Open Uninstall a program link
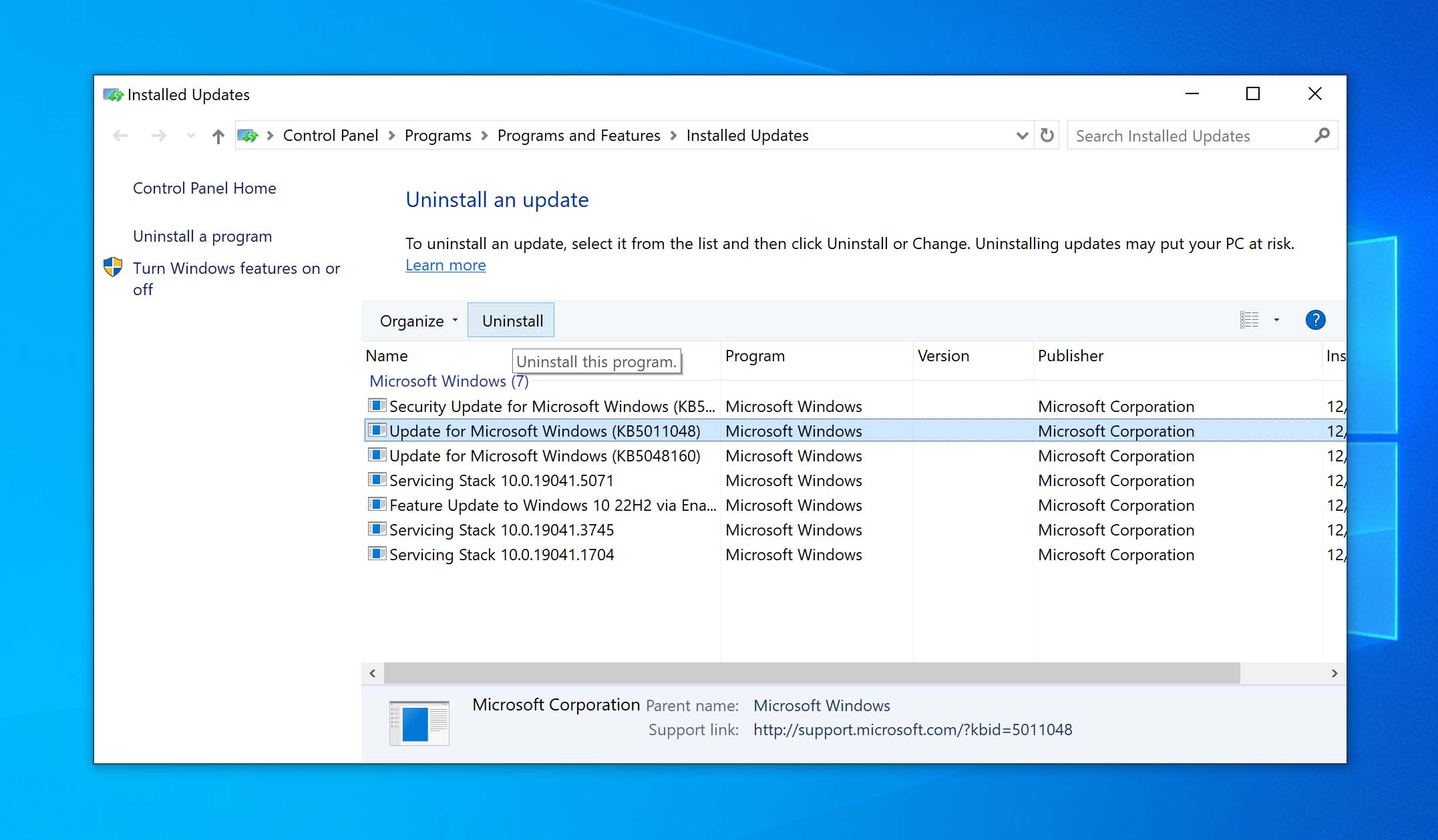 pyautogui.click(x=202, y=236)
